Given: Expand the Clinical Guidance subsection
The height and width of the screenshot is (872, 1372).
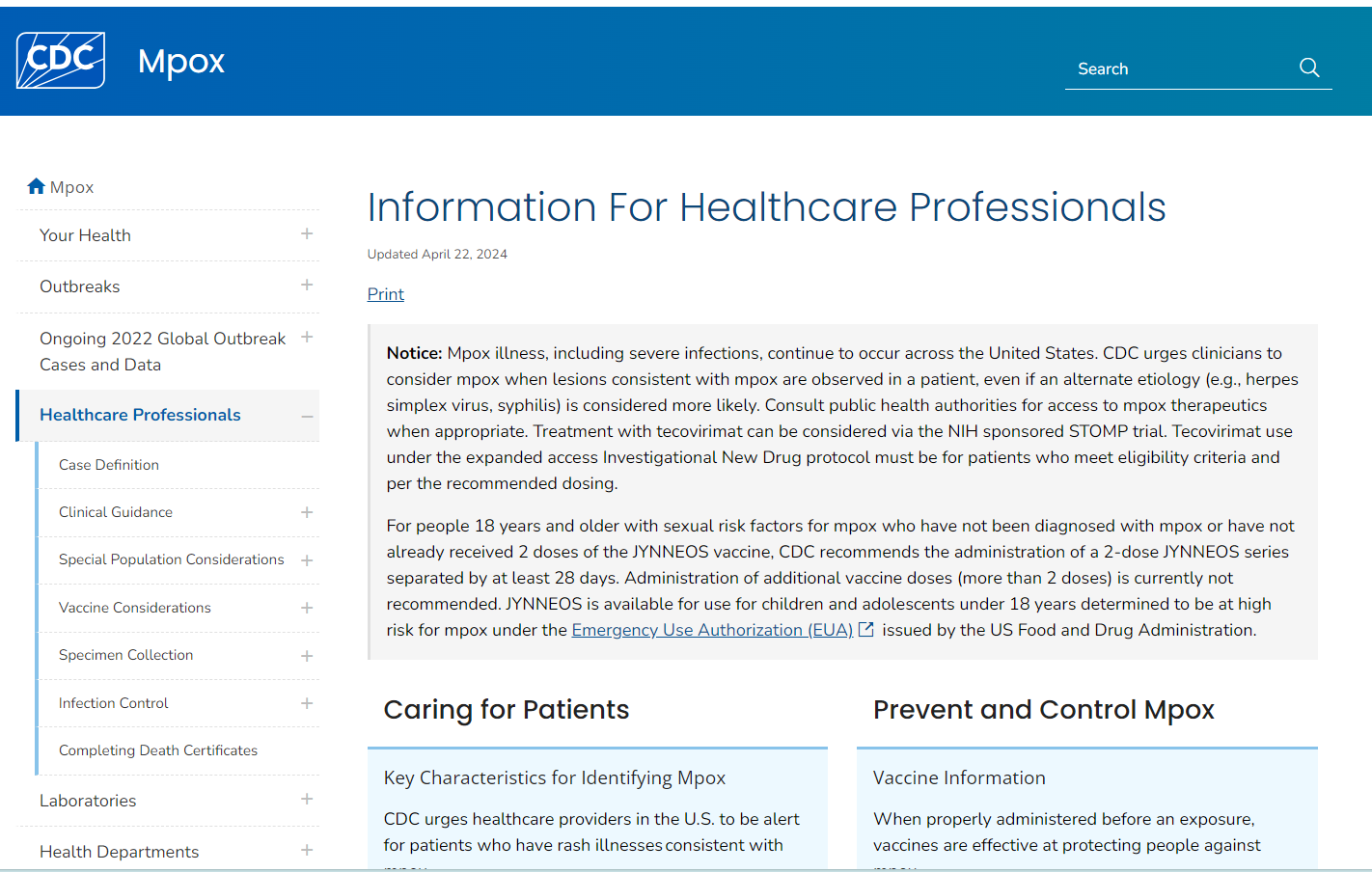Looking at the screenshot, I should 307,512.
